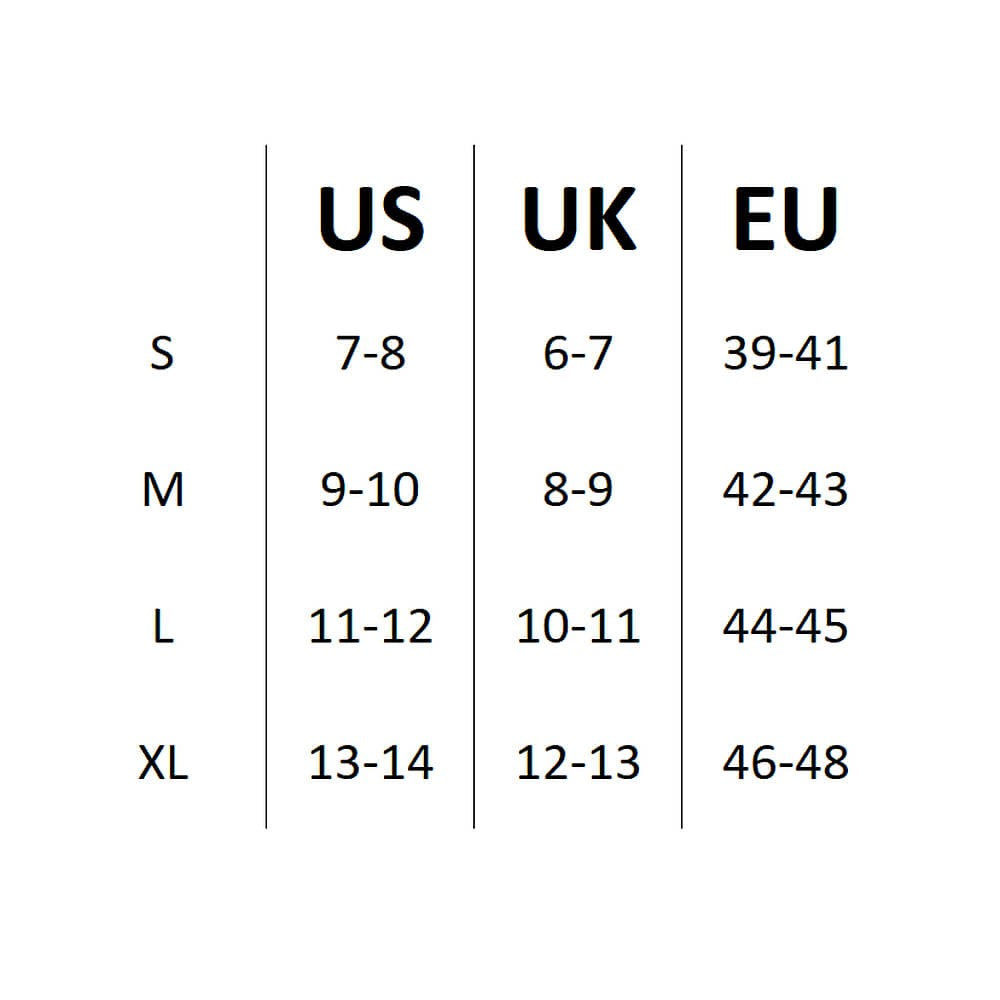Screen dimensions: 1000x1000
Task: Click the XL size row label
Action: pyautogui.click(x=162, y=764)
